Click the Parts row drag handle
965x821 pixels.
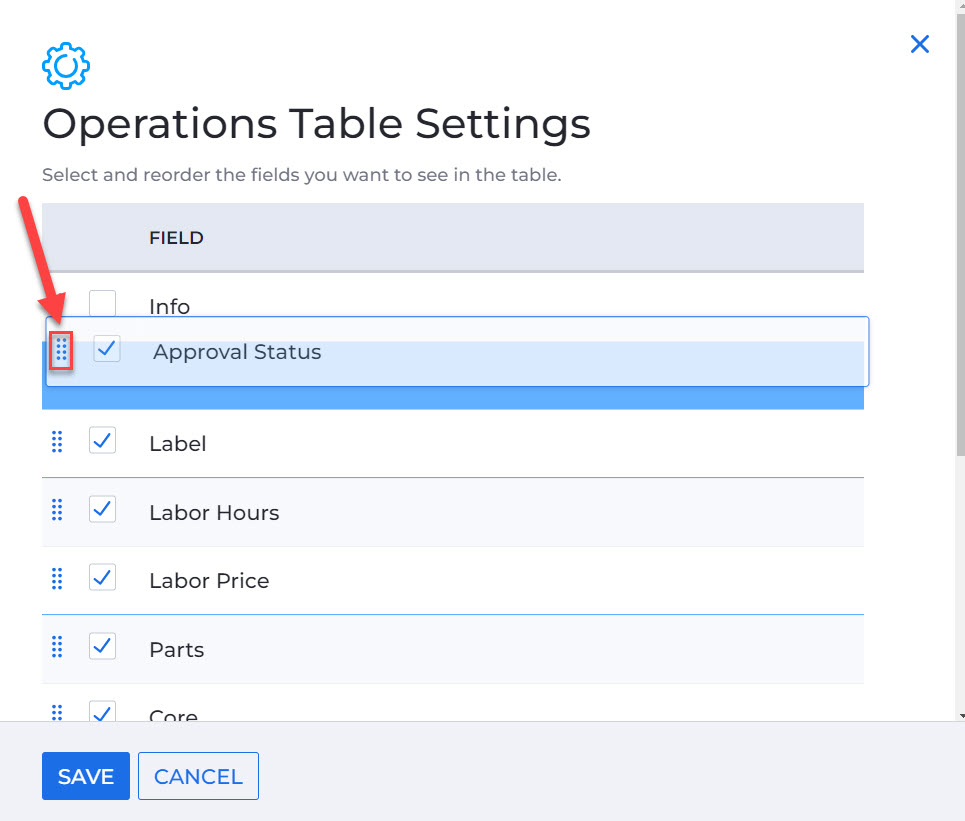click(57, 646)
